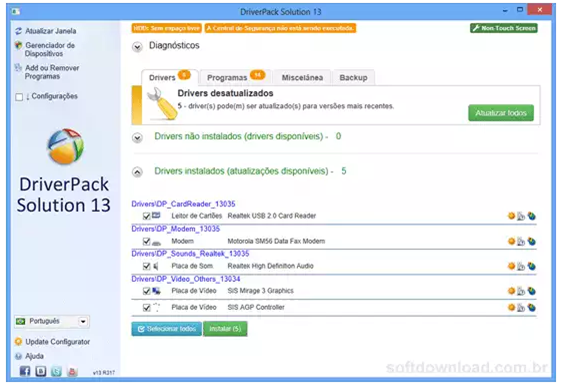Click the SiS Mirage 3 Graphics text
Image resolution: width=561 pixels, height=390 pixels.
point(260,291)
